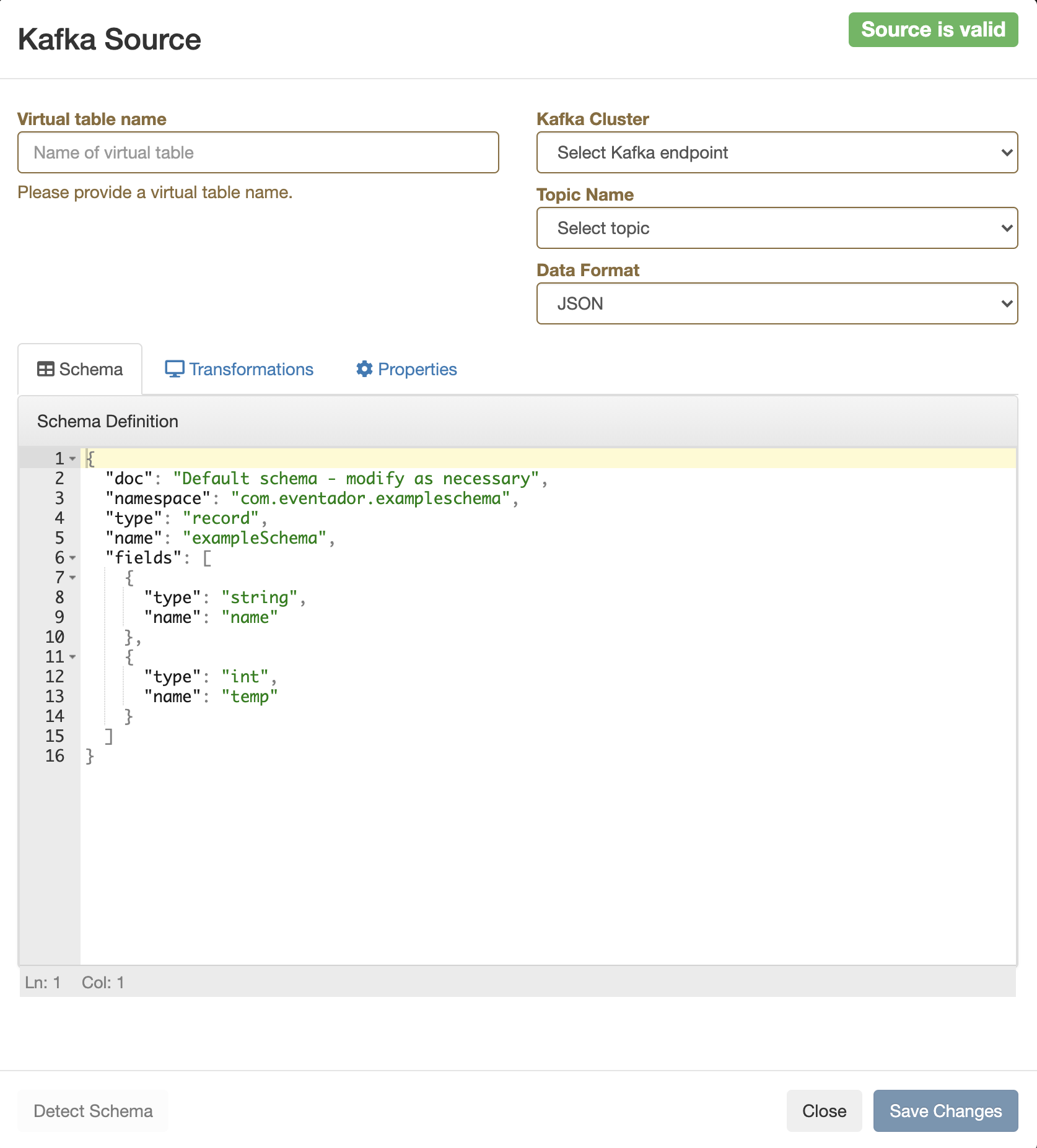This screenshot has width=1037, height=1148.
Task: Click the Detect Schema button
Action: point(93,1111)
